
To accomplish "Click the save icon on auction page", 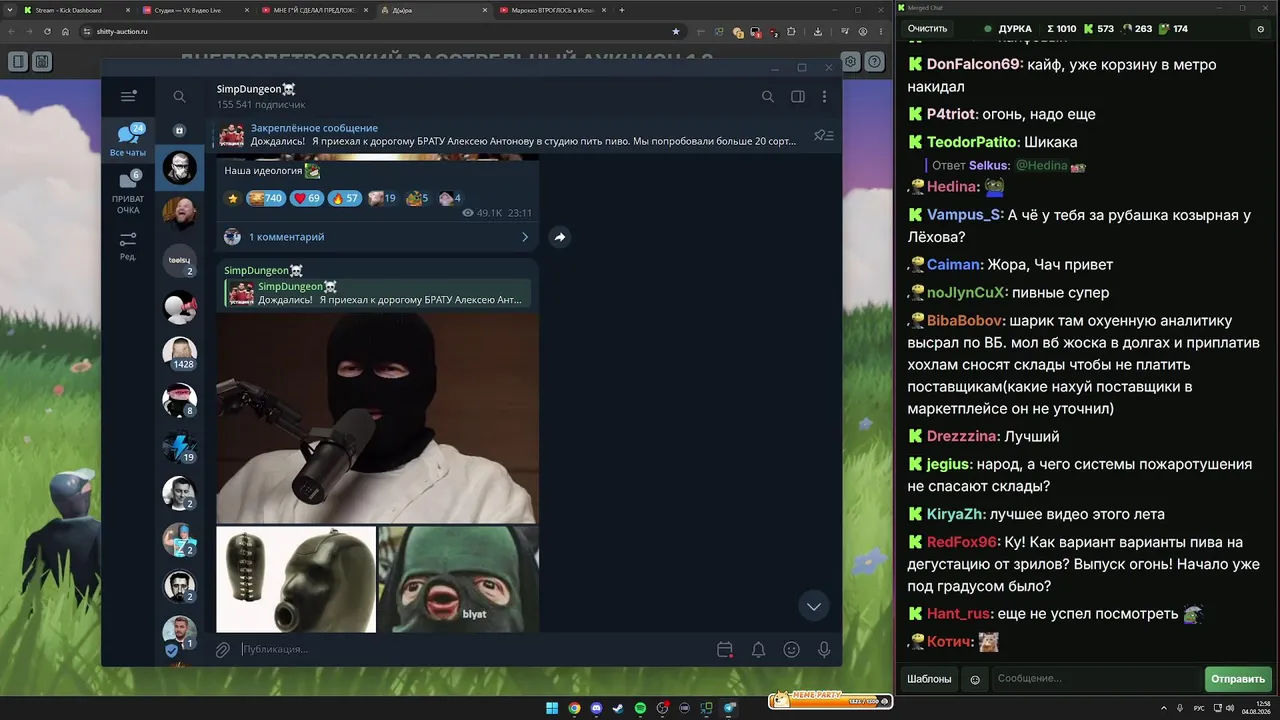I will (x=42, y=62).
